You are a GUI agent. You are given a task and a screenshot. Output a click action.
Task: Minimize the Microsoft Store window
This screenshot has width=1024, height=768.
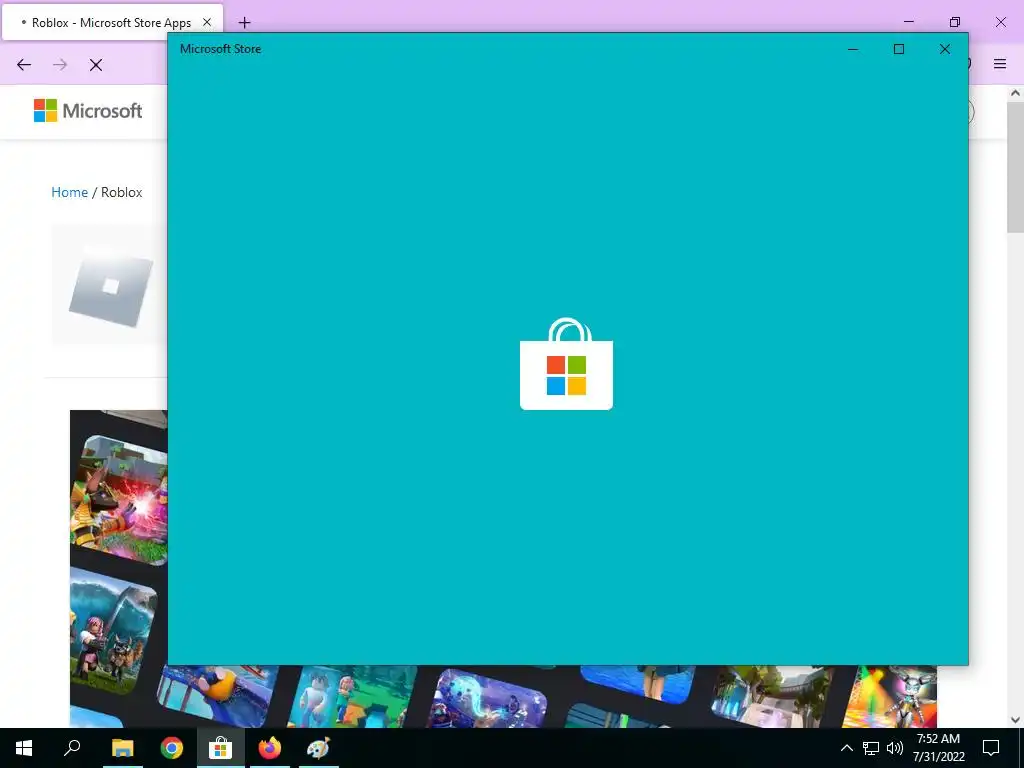(x=853, y=49)
